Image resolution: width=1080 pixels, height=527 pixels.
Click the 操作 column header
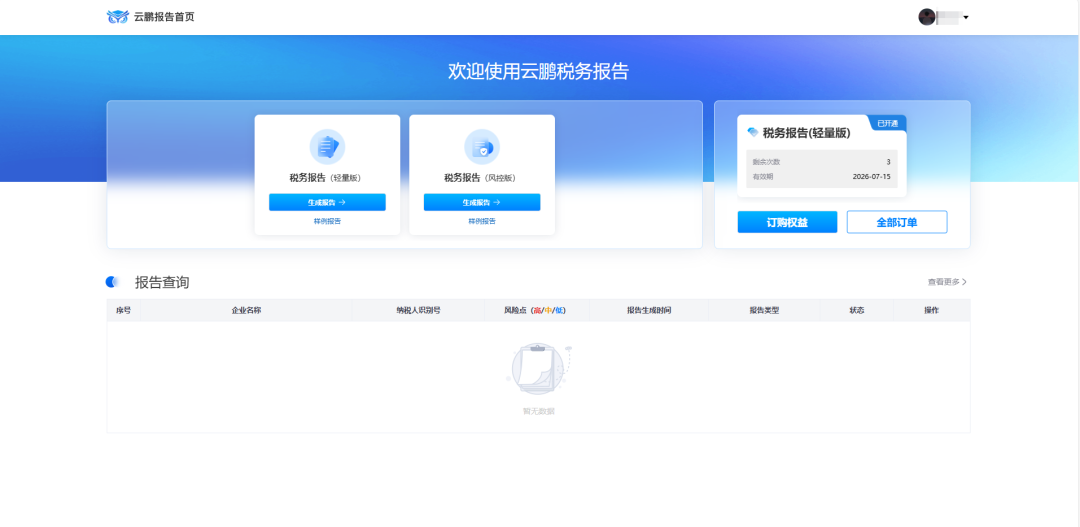(x=931, y=311)
